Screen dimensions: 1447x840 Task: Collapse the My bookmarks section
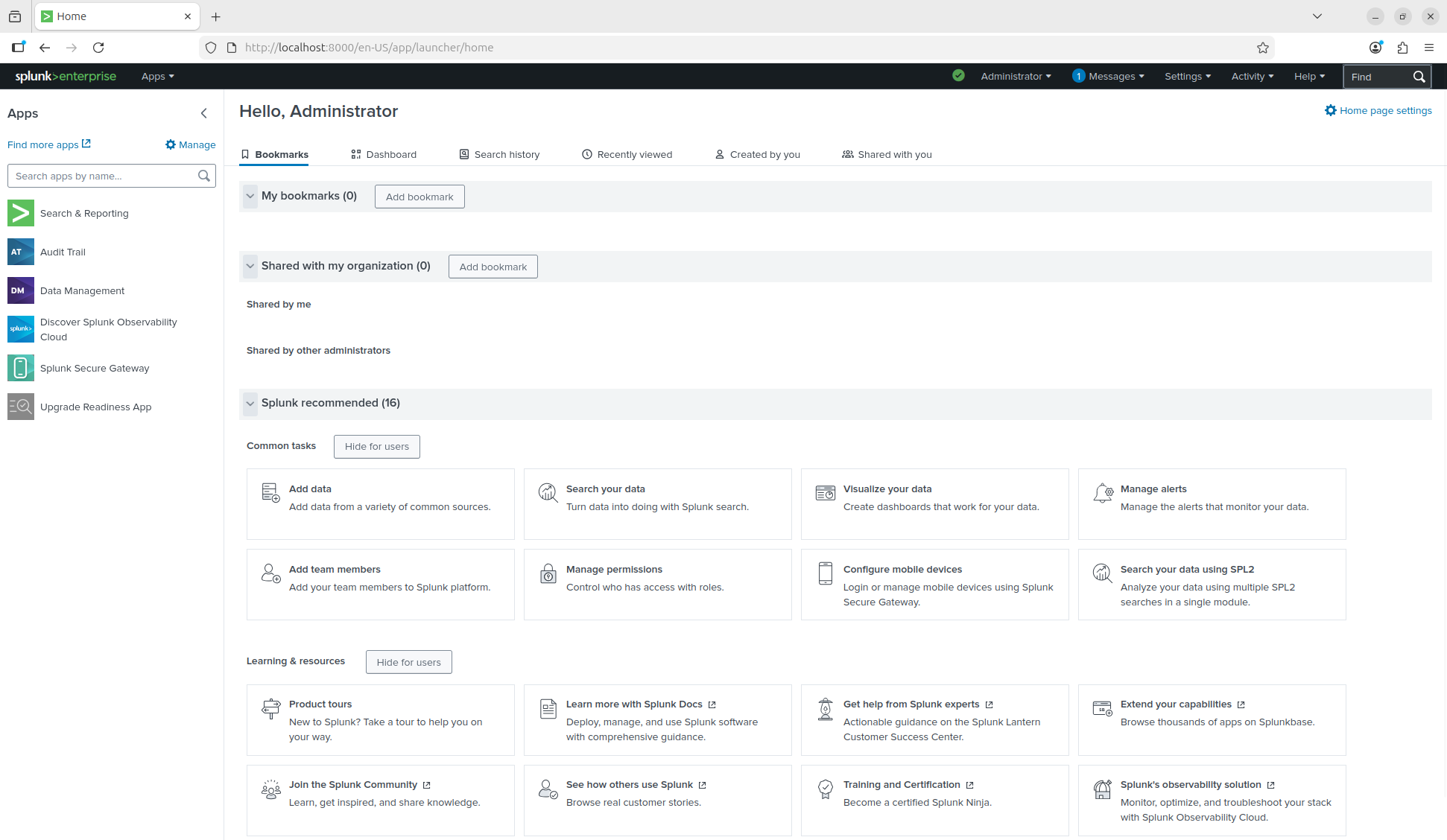(250, 197)
